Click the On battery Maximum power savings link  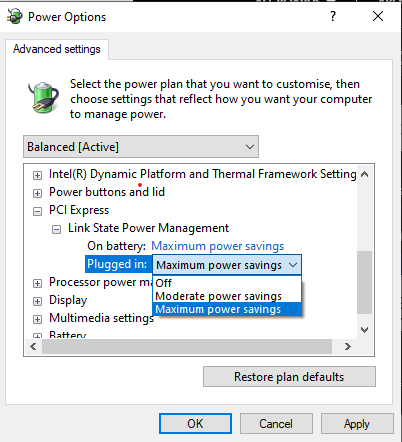218,246
